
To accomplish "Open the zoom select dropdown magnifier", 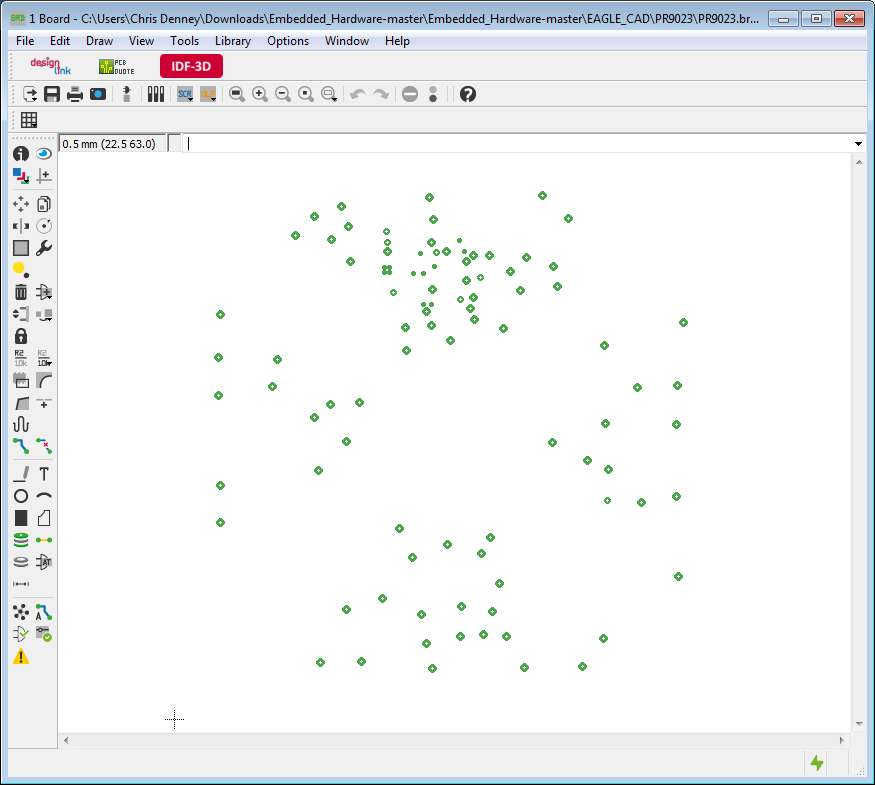I will (x=329, y=94).
